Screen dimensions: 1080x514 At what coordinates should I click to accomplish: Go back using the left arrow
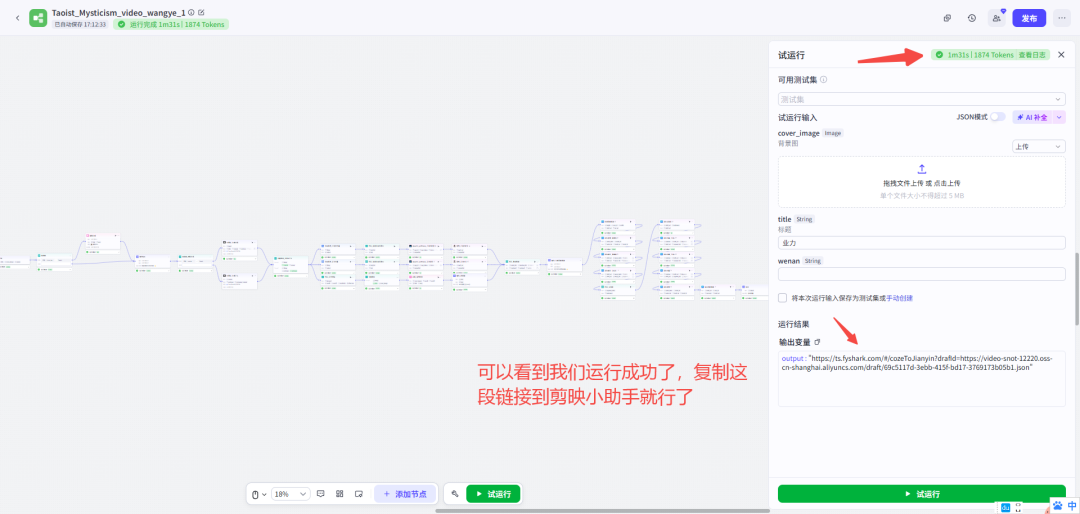click(x=18, y=18)
